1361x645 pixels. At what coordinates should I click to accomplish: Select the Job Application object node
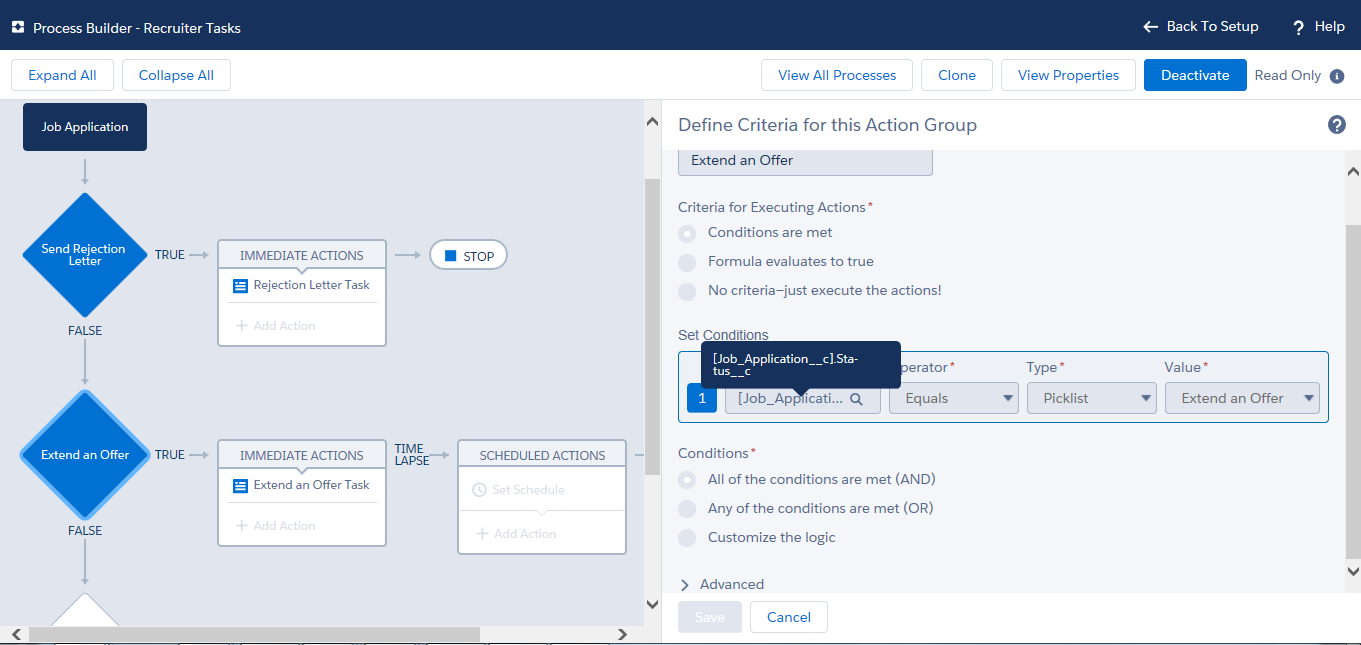(x=85, y=127)
